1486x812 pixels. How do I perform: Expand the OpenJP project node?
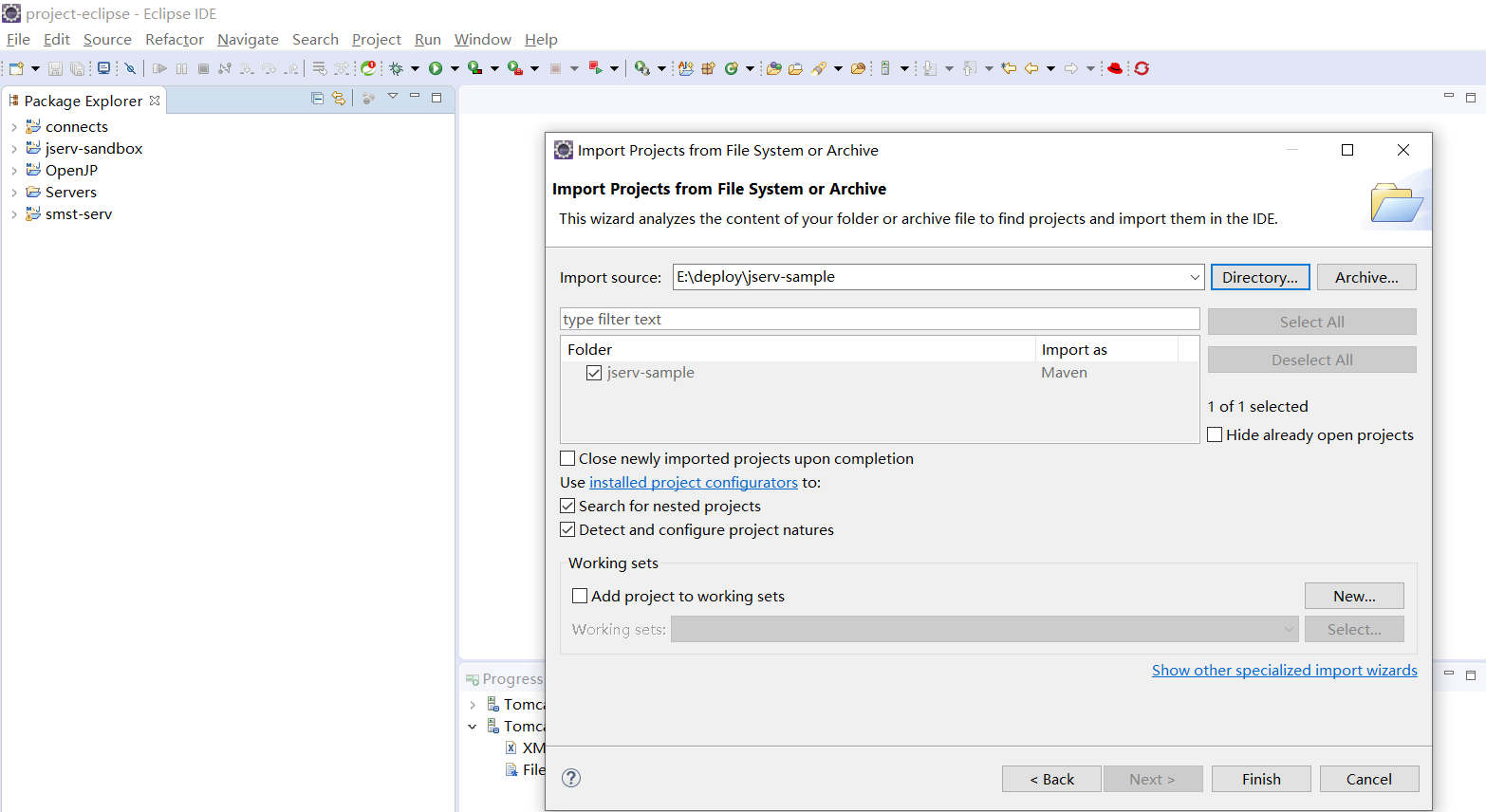14,171
